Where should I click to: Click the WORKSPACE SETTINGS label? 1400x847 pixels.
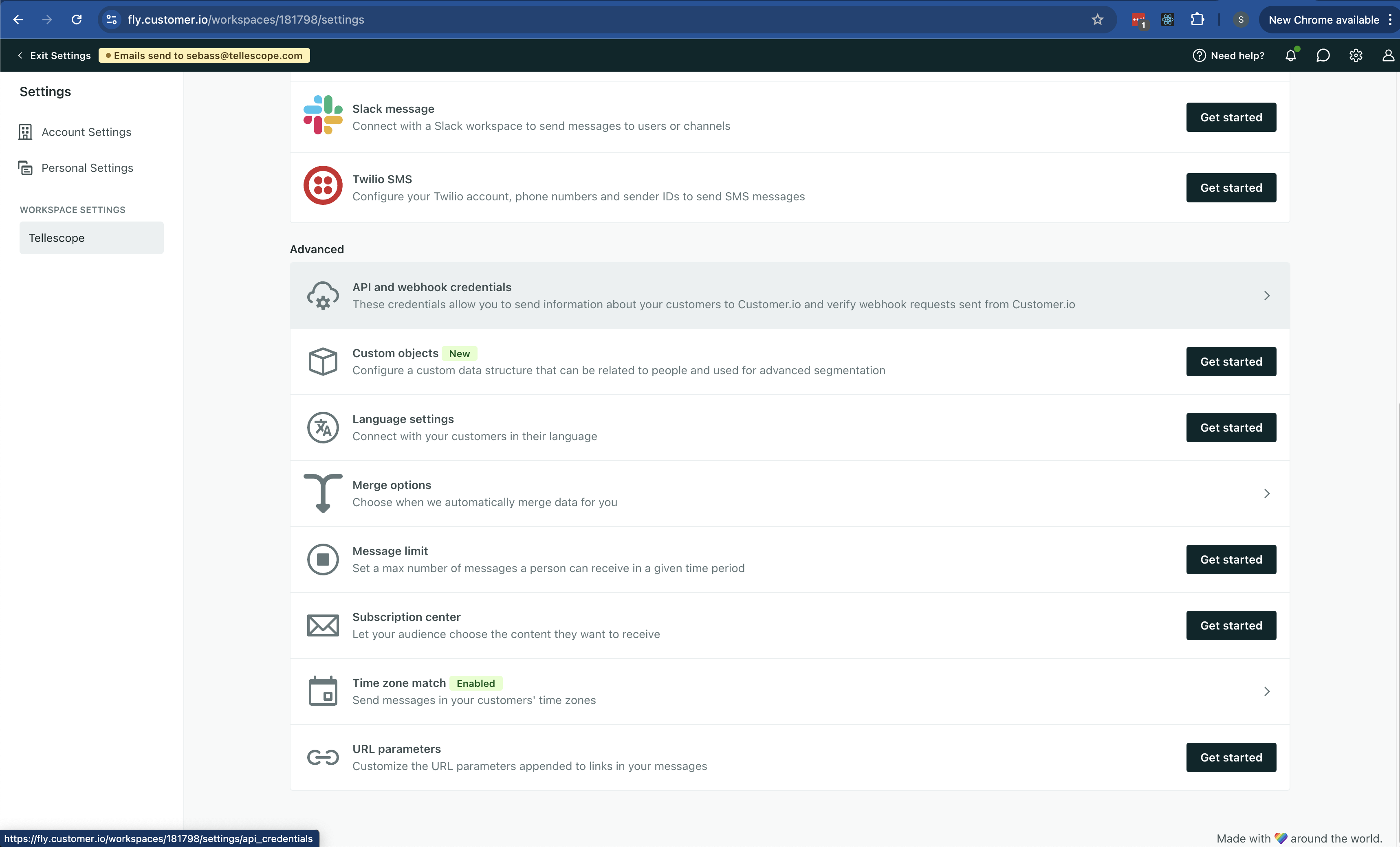point(73,210)
